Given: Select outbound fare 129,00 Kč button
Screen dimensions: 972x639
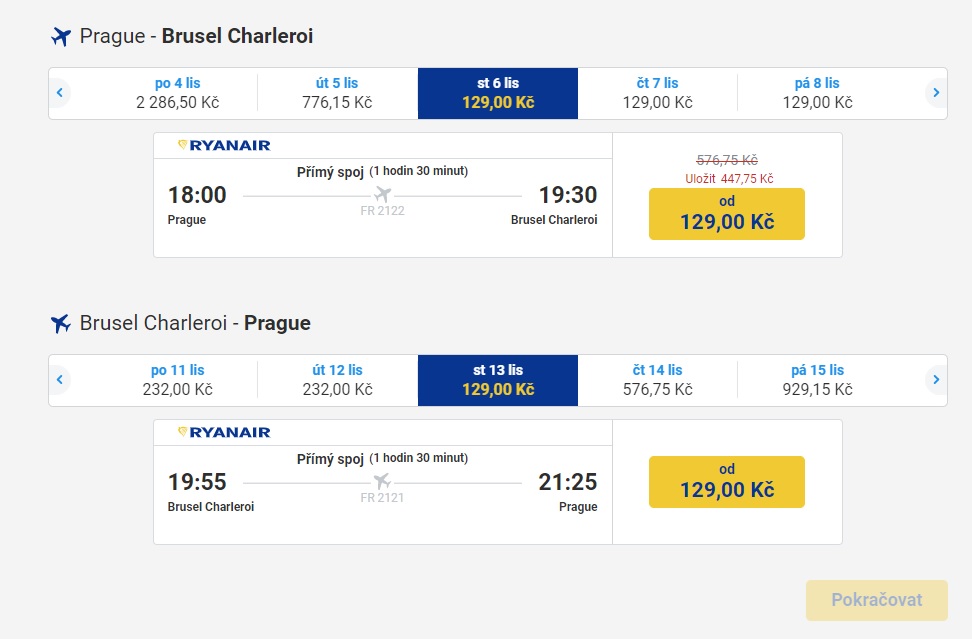Looking at the screenshot, I should click(727, 214).
